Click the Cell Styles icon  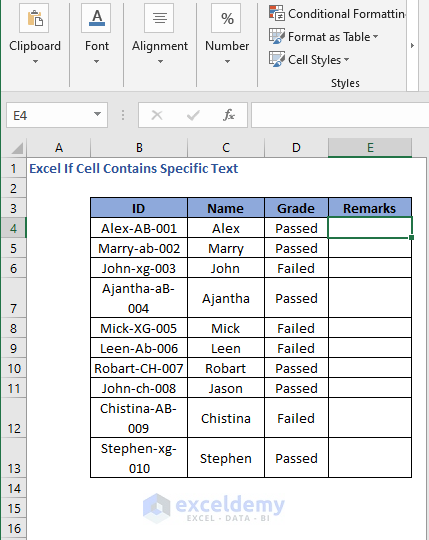point(277,59)
